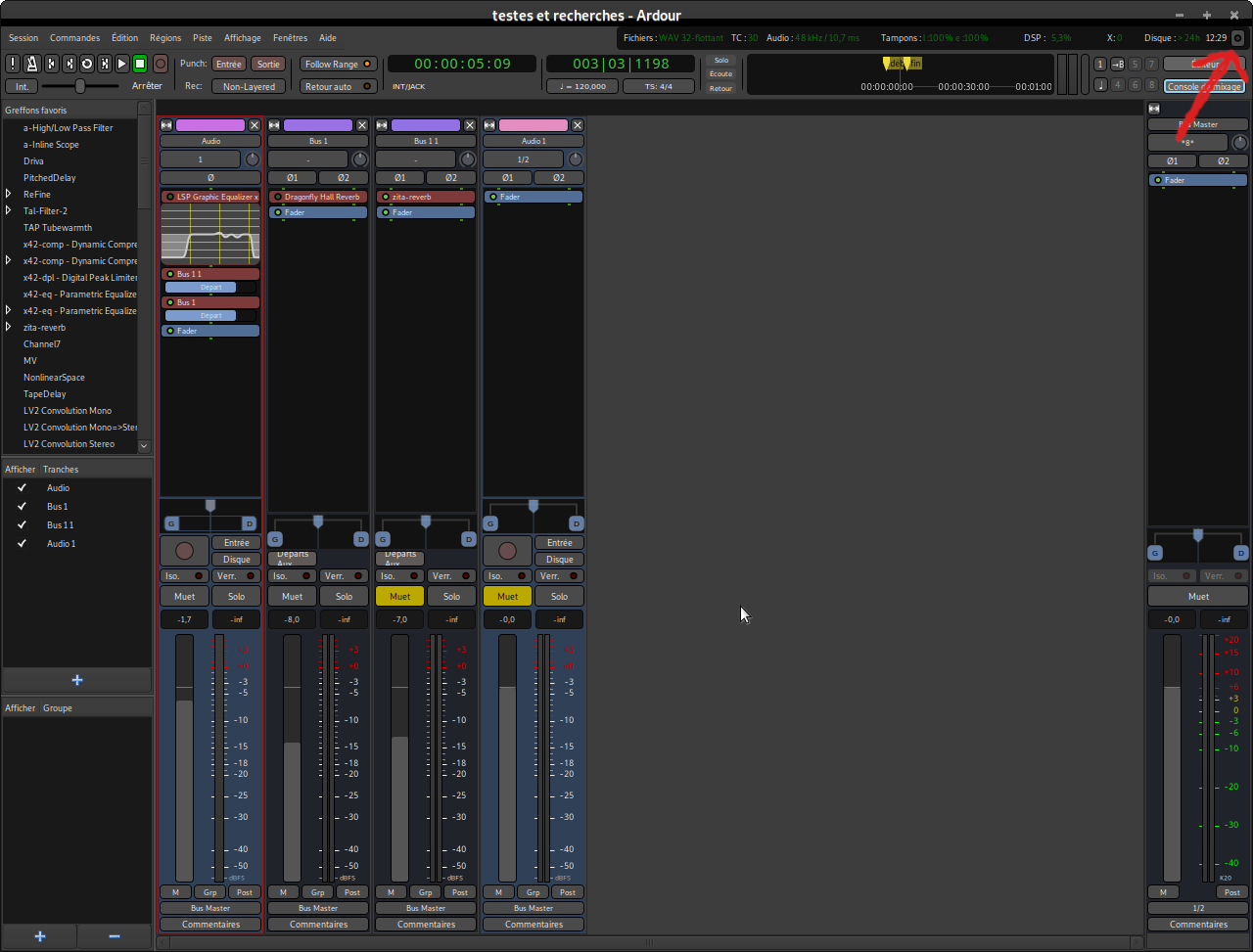Open Audio strip Bus Master output selector
This screenshot has height=952, width=1253.
[x=210, y=908]
